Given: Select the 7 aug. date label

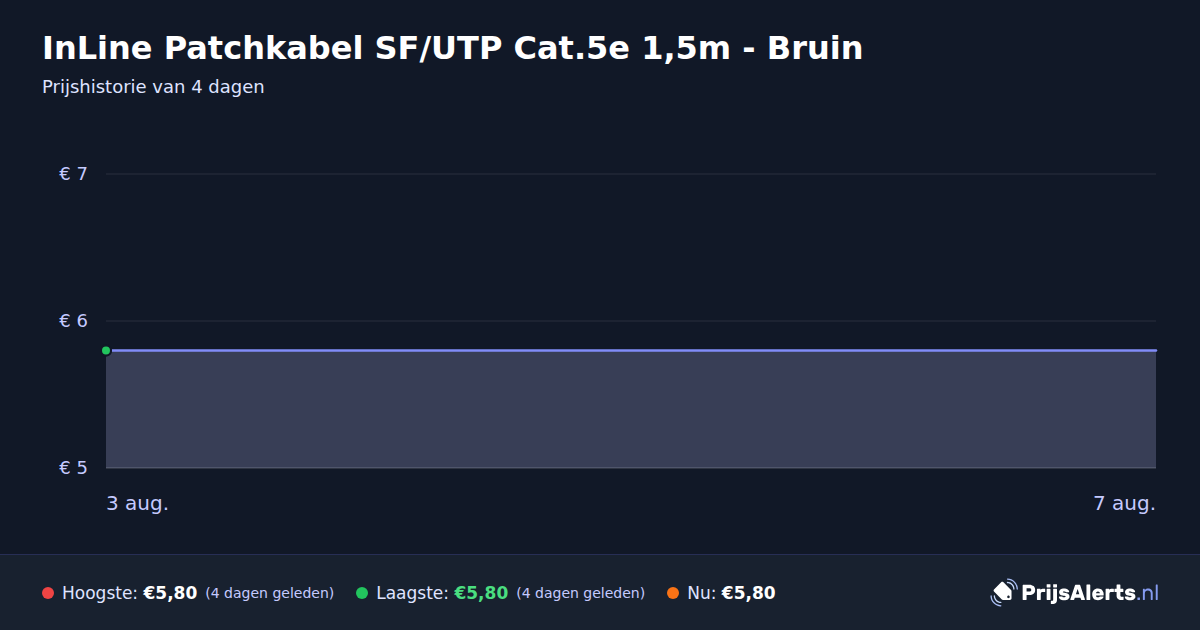Looking at the screenshot, I should 1124,504.
